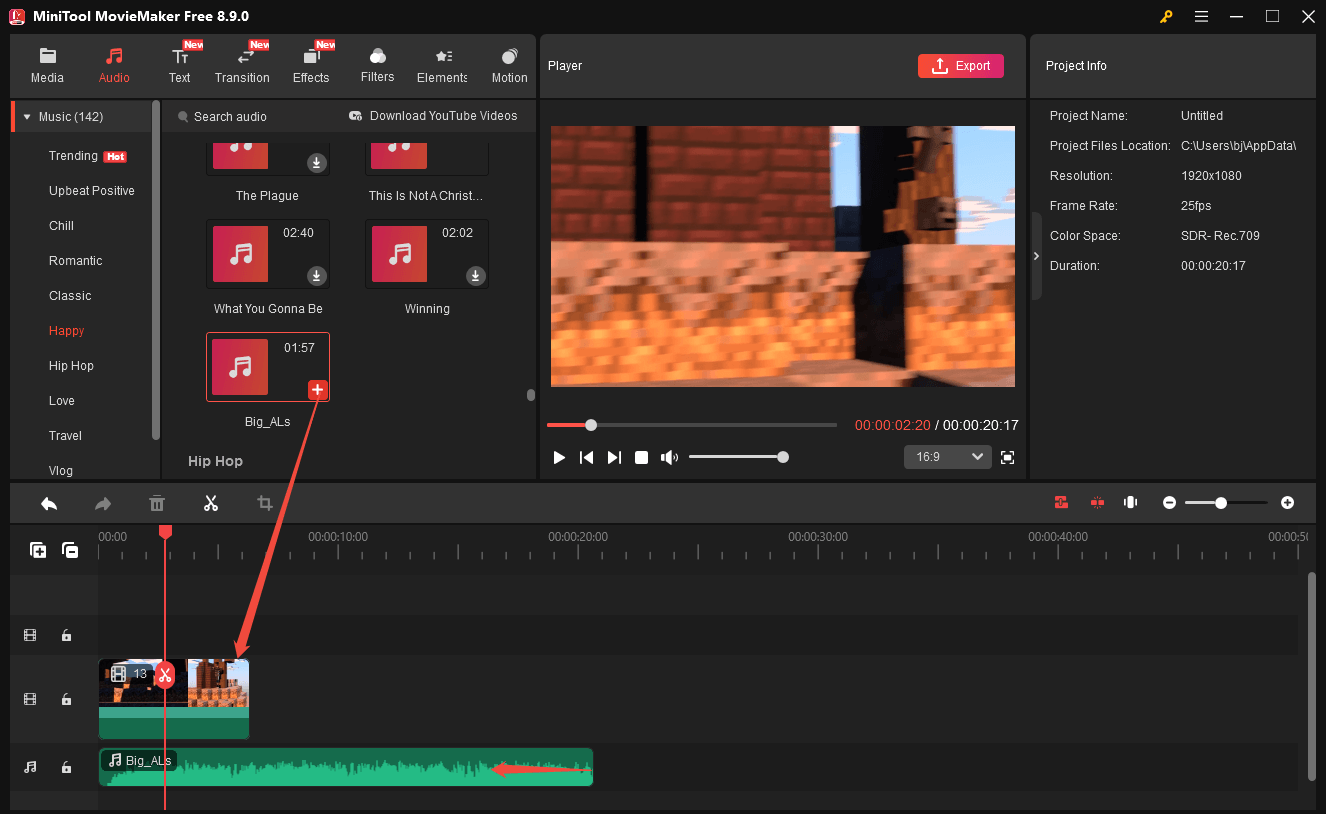
Task: Select the crop tool icon
Action: click(x=265, y=503)
